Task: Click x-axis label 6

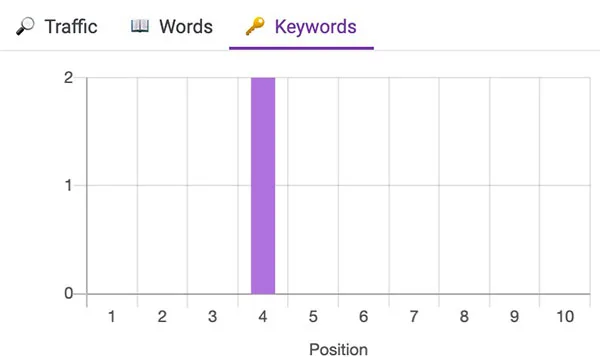Action: [364, 316]
